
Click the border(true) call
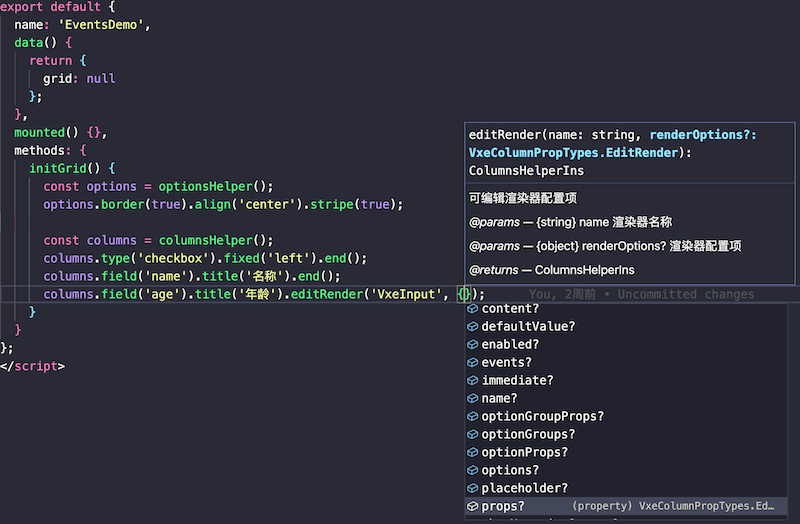tap(144, 205)
